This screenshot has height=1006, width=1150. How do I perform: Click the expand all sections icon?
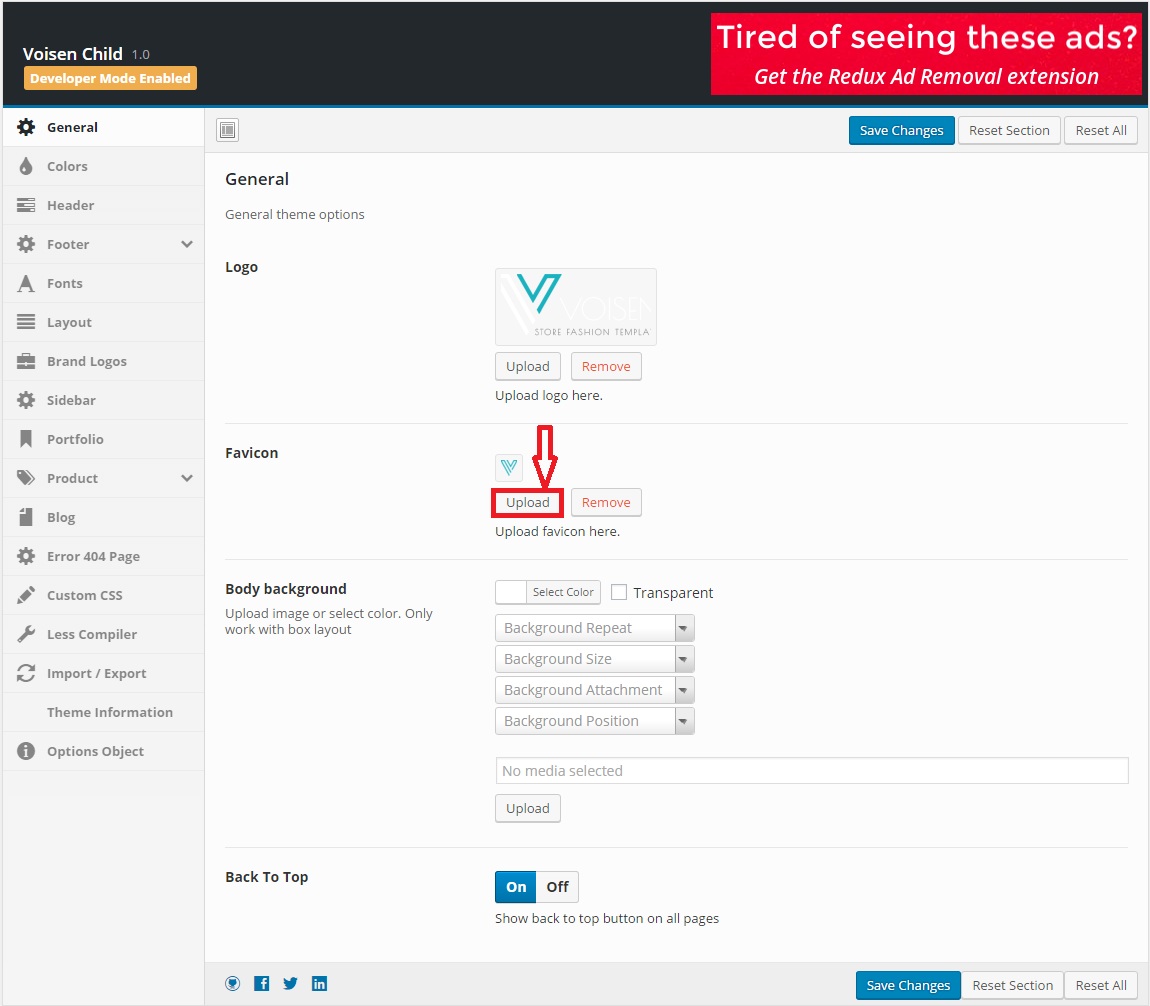(x=227, y=130)
